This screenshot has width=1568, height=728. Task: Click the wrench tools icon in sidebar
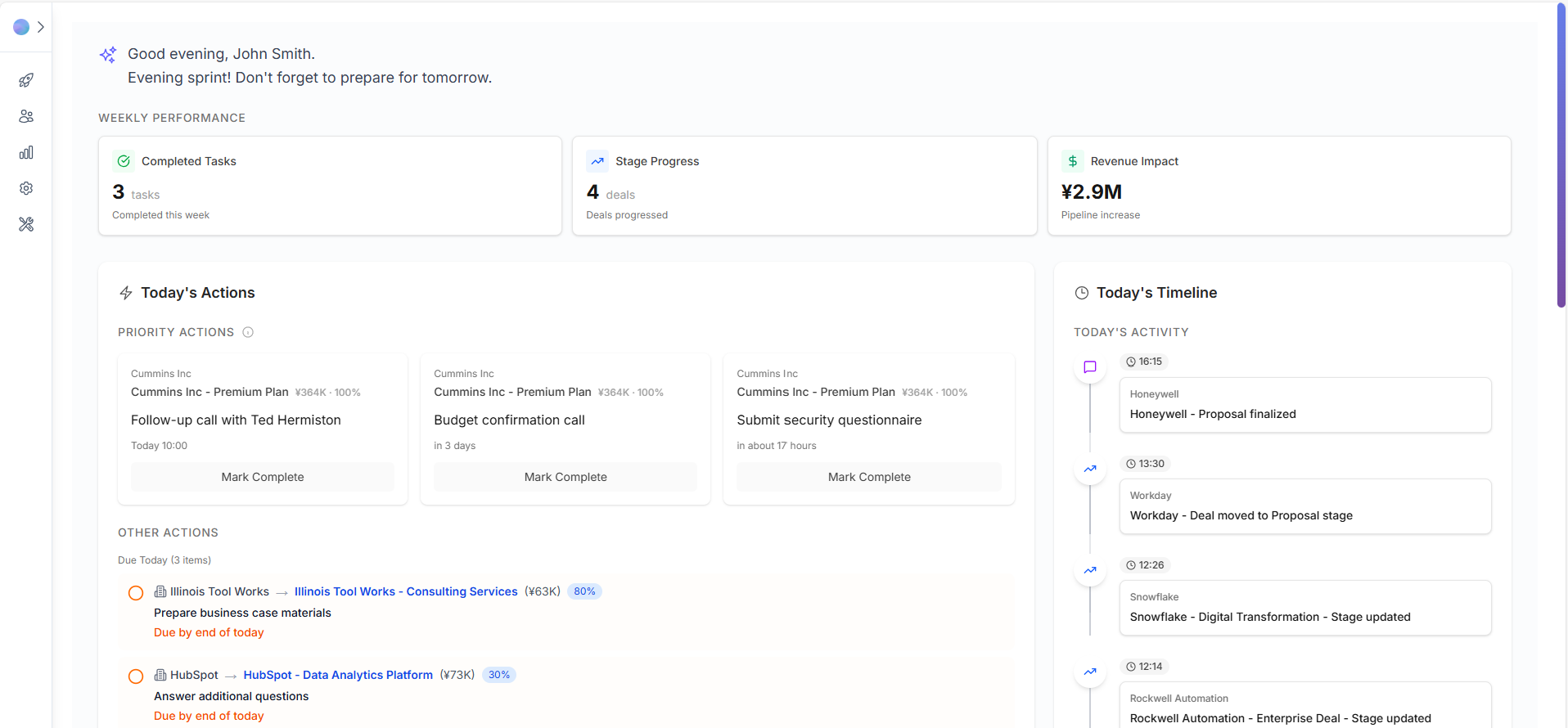tap(26, 224)
